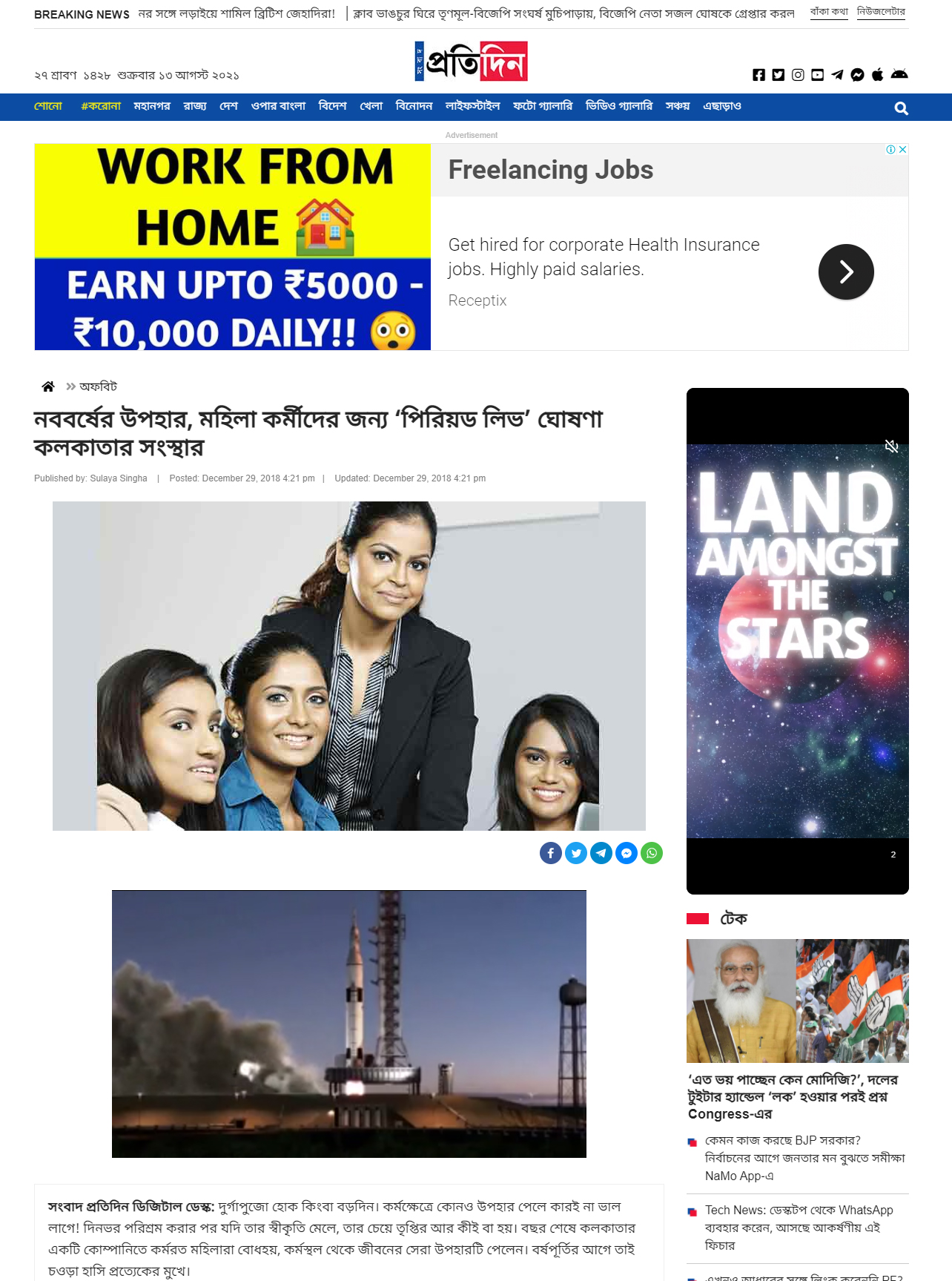Select the খেলা menu item
Image resolution: width=952 pixels, height=1281 pixels.
click(x=371, y=106)
